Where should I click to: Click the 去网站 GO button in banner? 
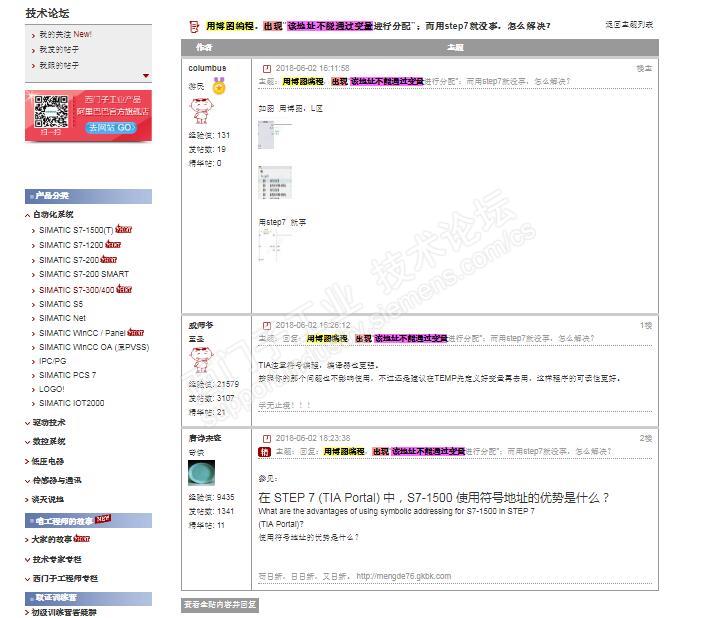pos(111,128)
